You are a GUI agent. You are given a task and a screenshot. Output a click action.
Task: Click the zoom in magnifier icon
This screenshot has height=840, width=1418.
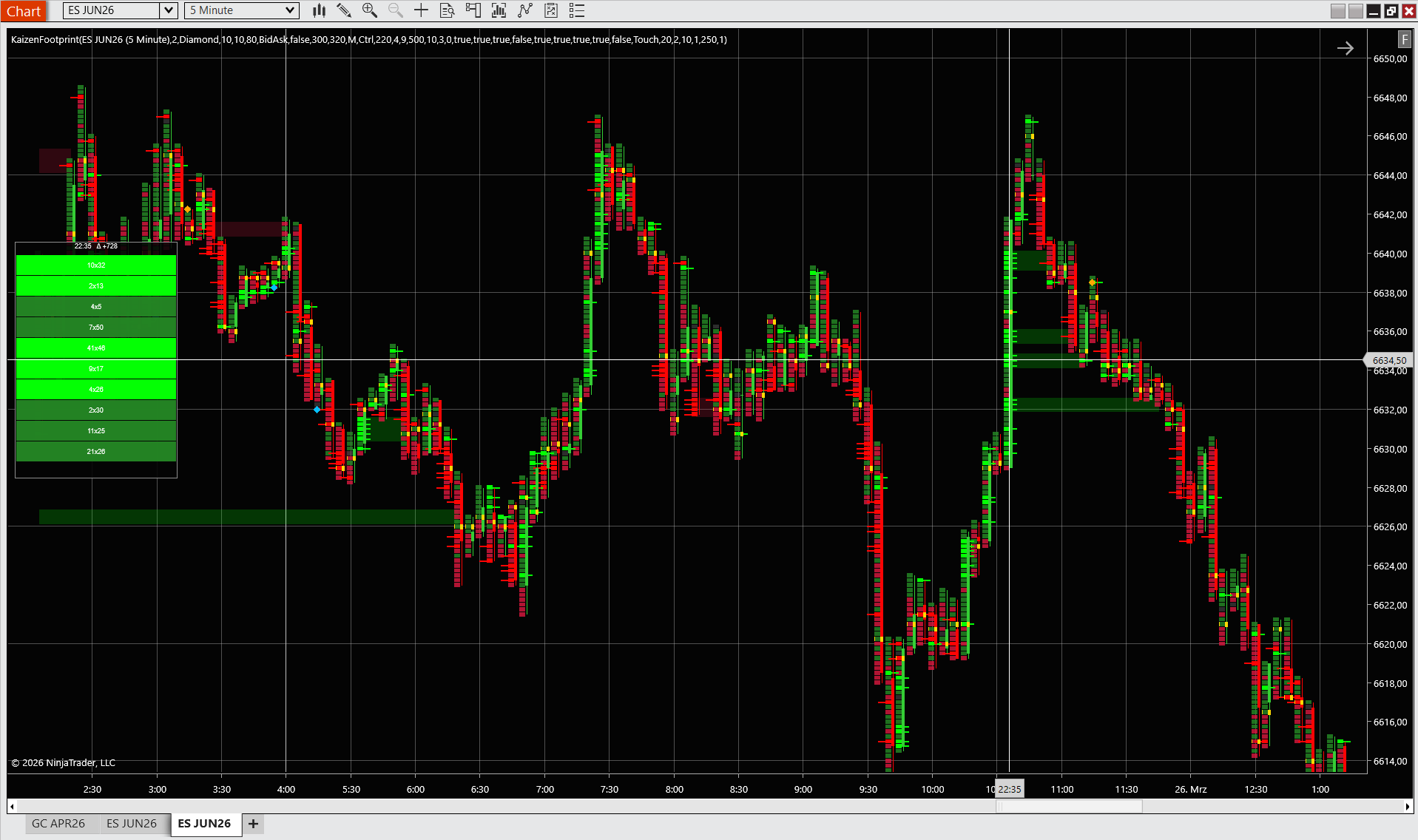tap(369, 10)
